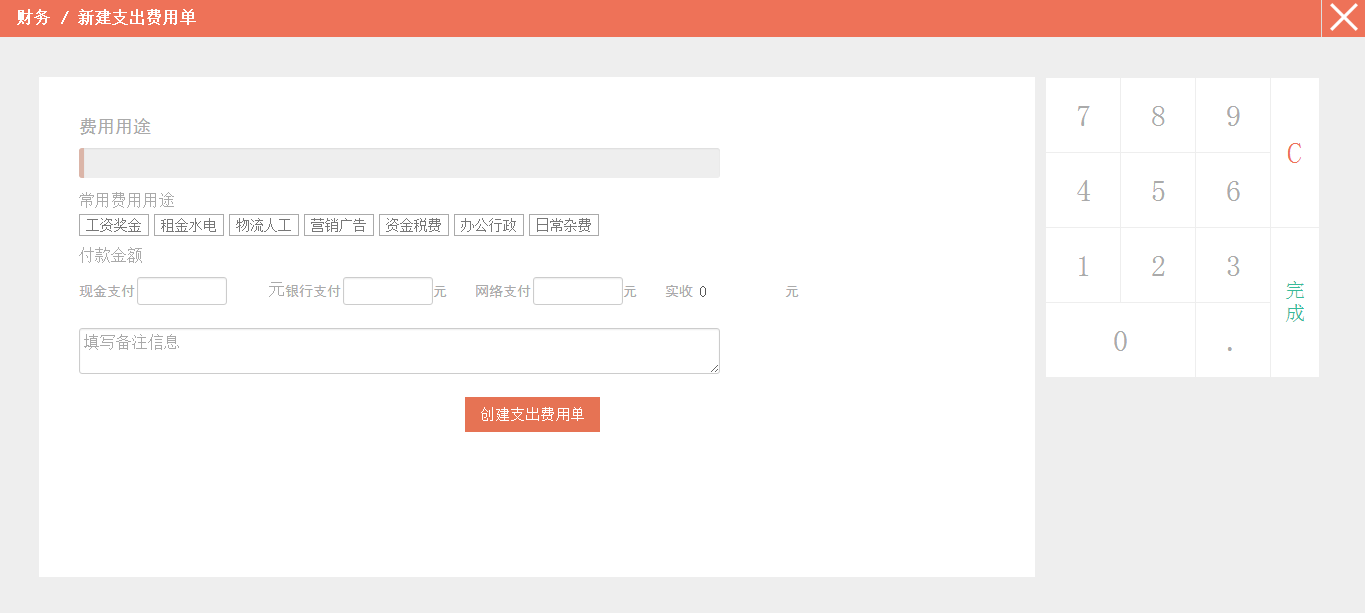Pick the 办公行政 expense purpose tag

click(489, 225)
